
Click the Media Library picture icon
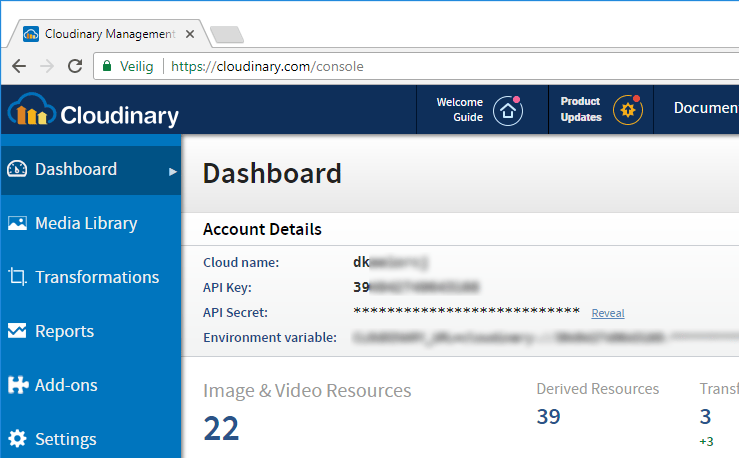(x=17, y=223)
